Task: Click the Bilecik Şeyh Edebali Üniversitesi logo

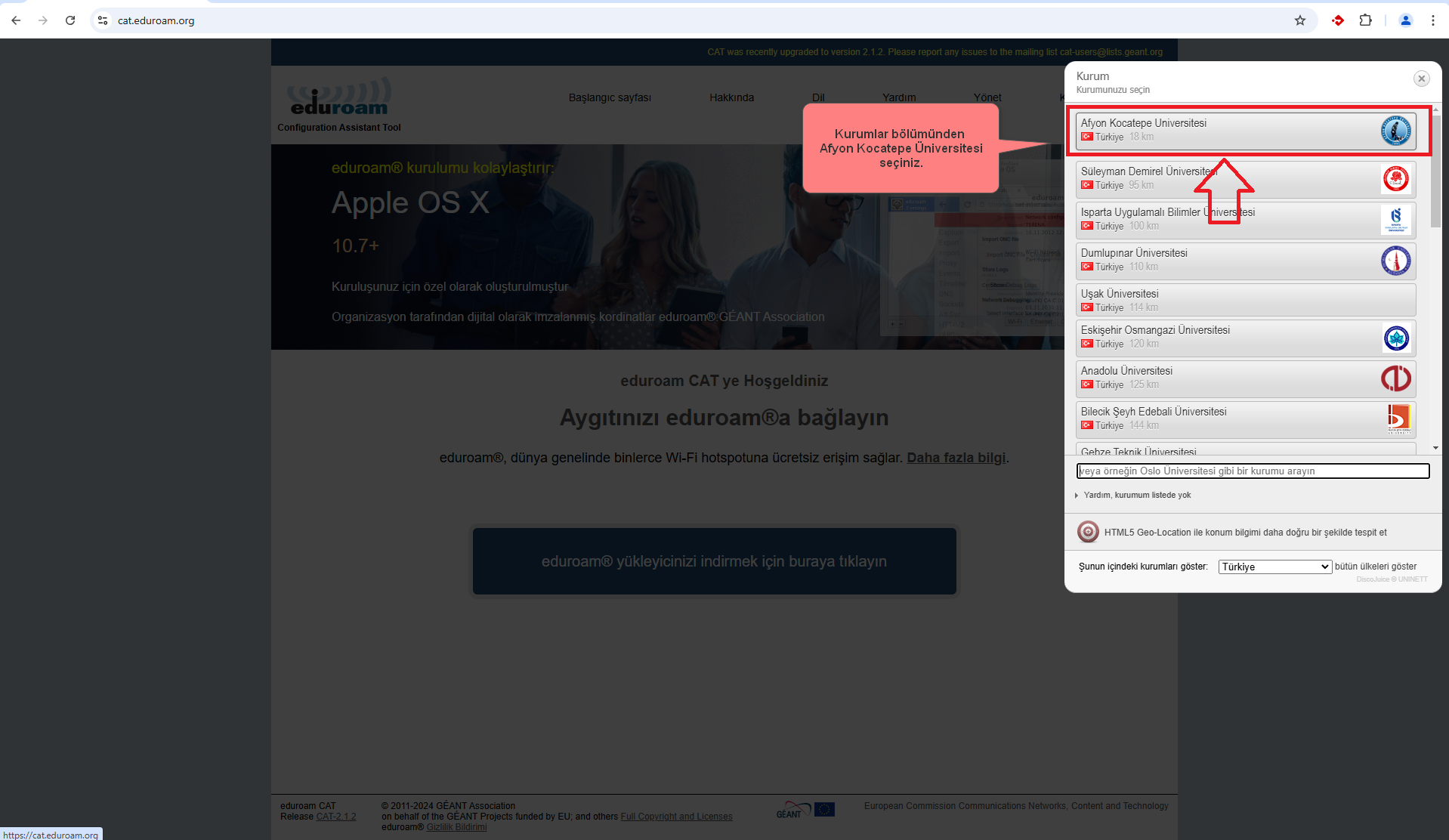Action: click(x=1398, y=419)
